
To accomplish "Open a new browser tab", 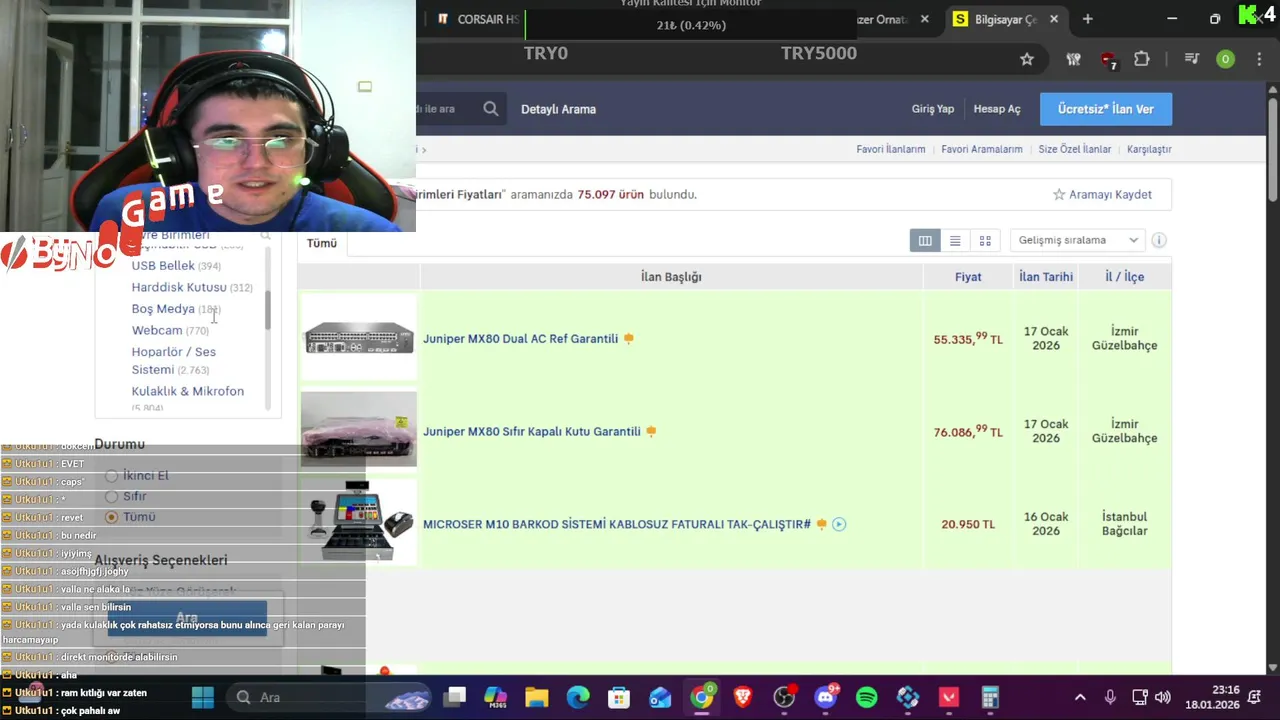I will click(x=1087, y=19).
